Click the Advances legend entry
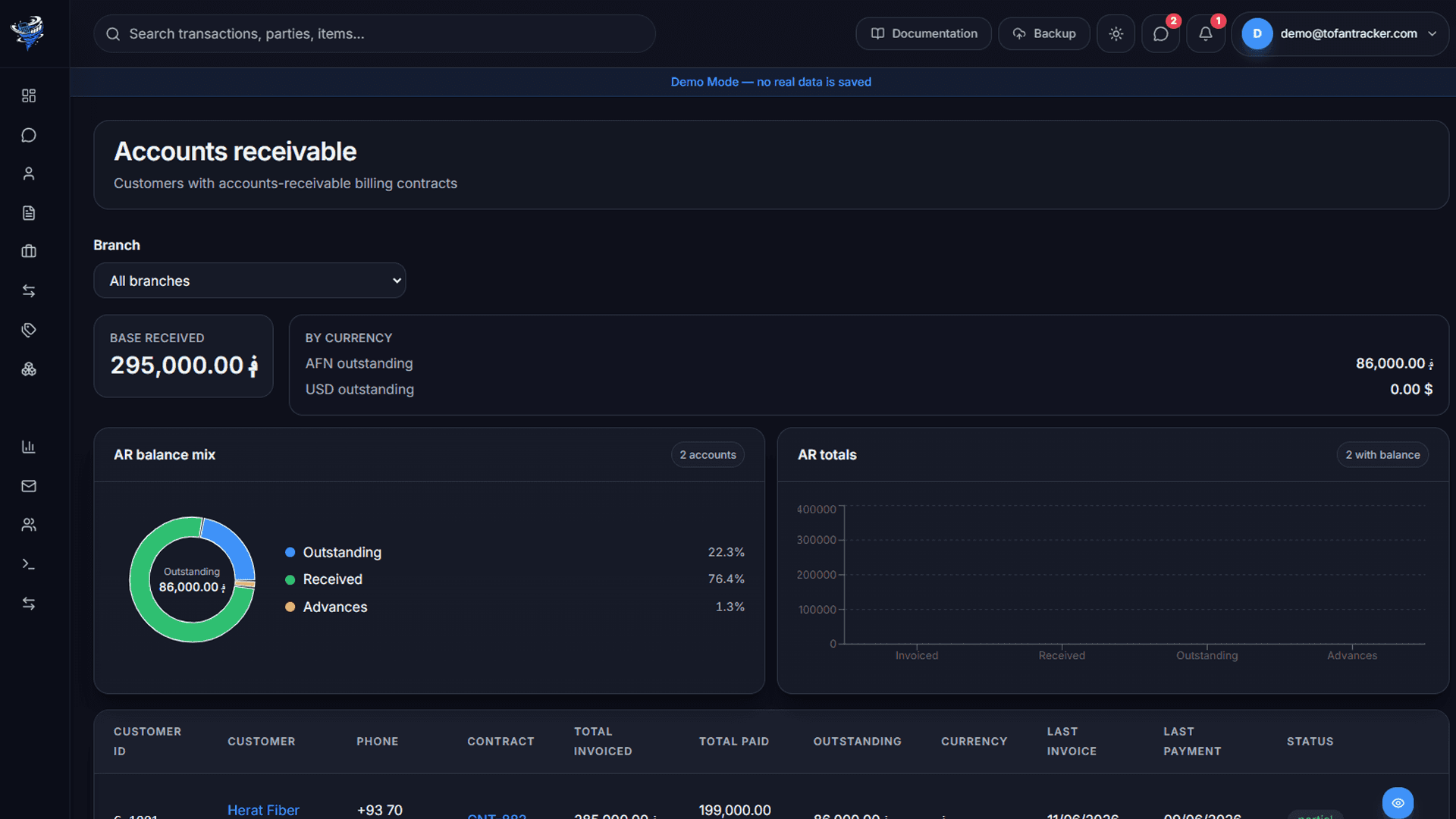The height and width of the screenshot is (819, 1456). pyautogui.click(x=334, y=607)
